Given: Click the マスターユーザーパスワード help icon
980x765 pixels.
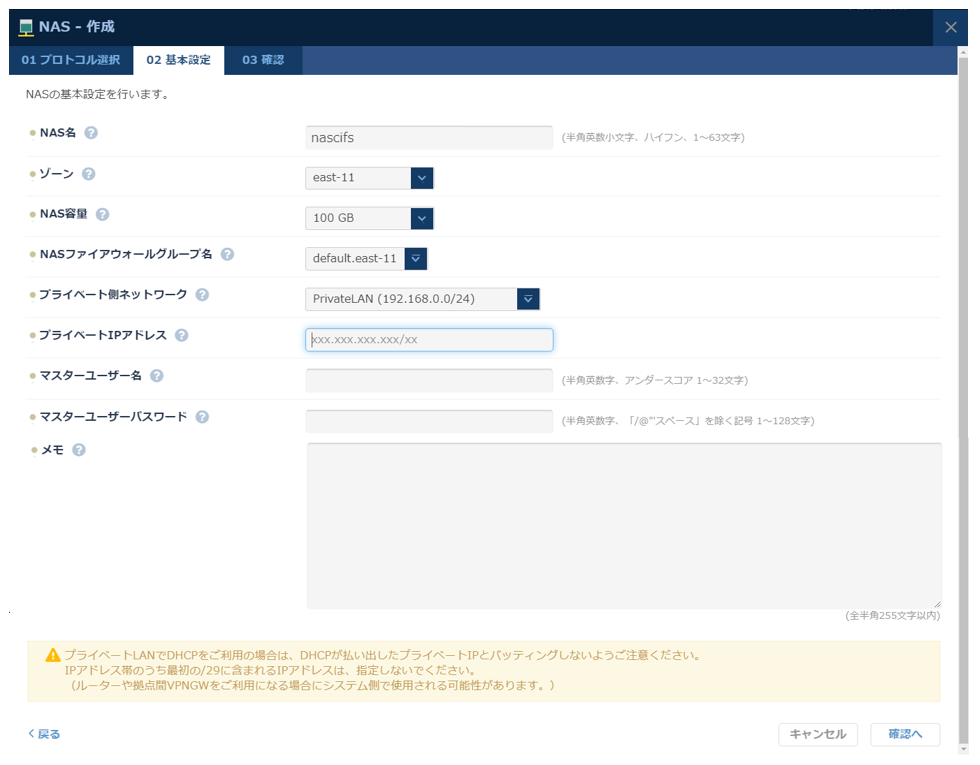Looking at the screenshot, I should (x=203, y=416).
